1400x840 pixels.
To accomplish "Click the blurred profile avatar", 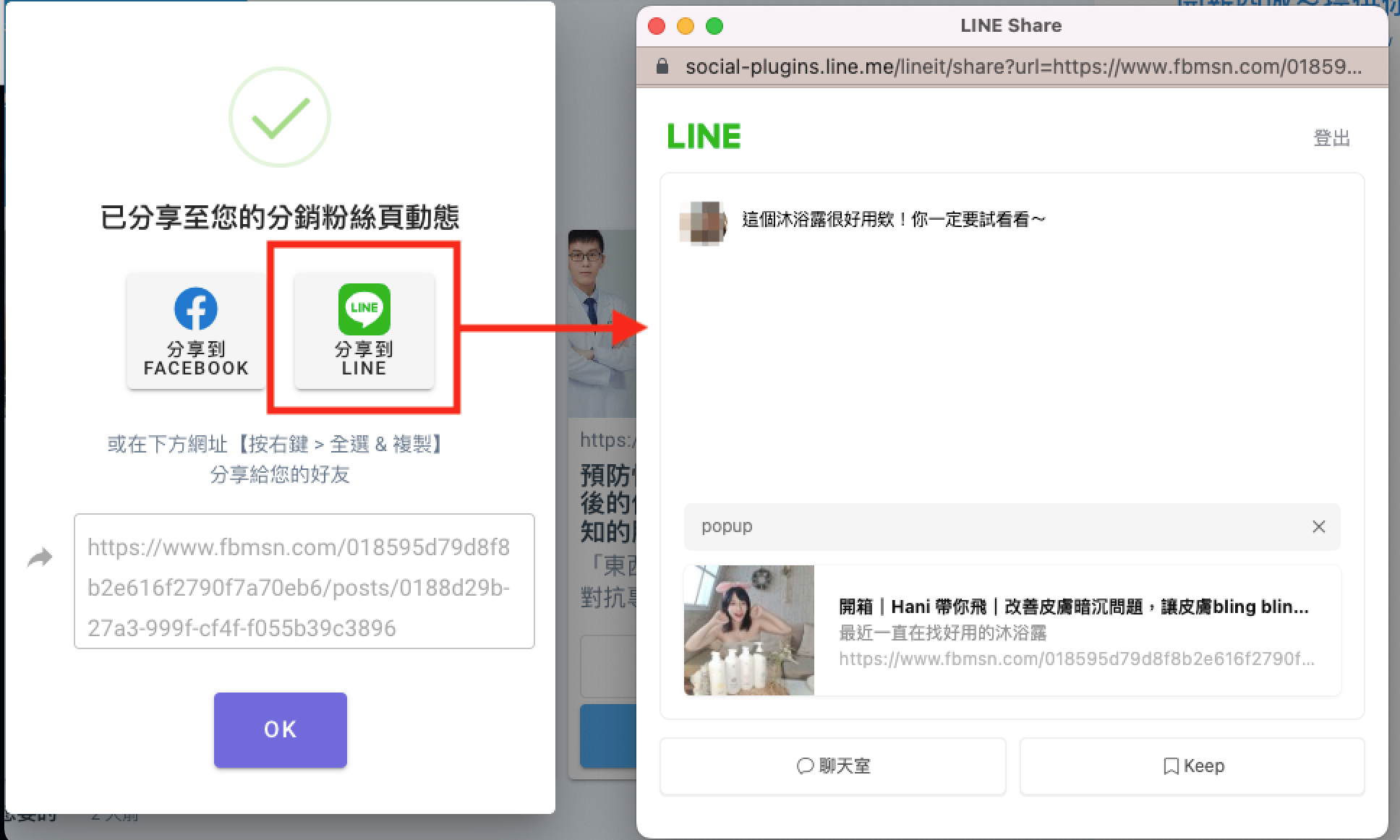I will click(x=703, y=223).
